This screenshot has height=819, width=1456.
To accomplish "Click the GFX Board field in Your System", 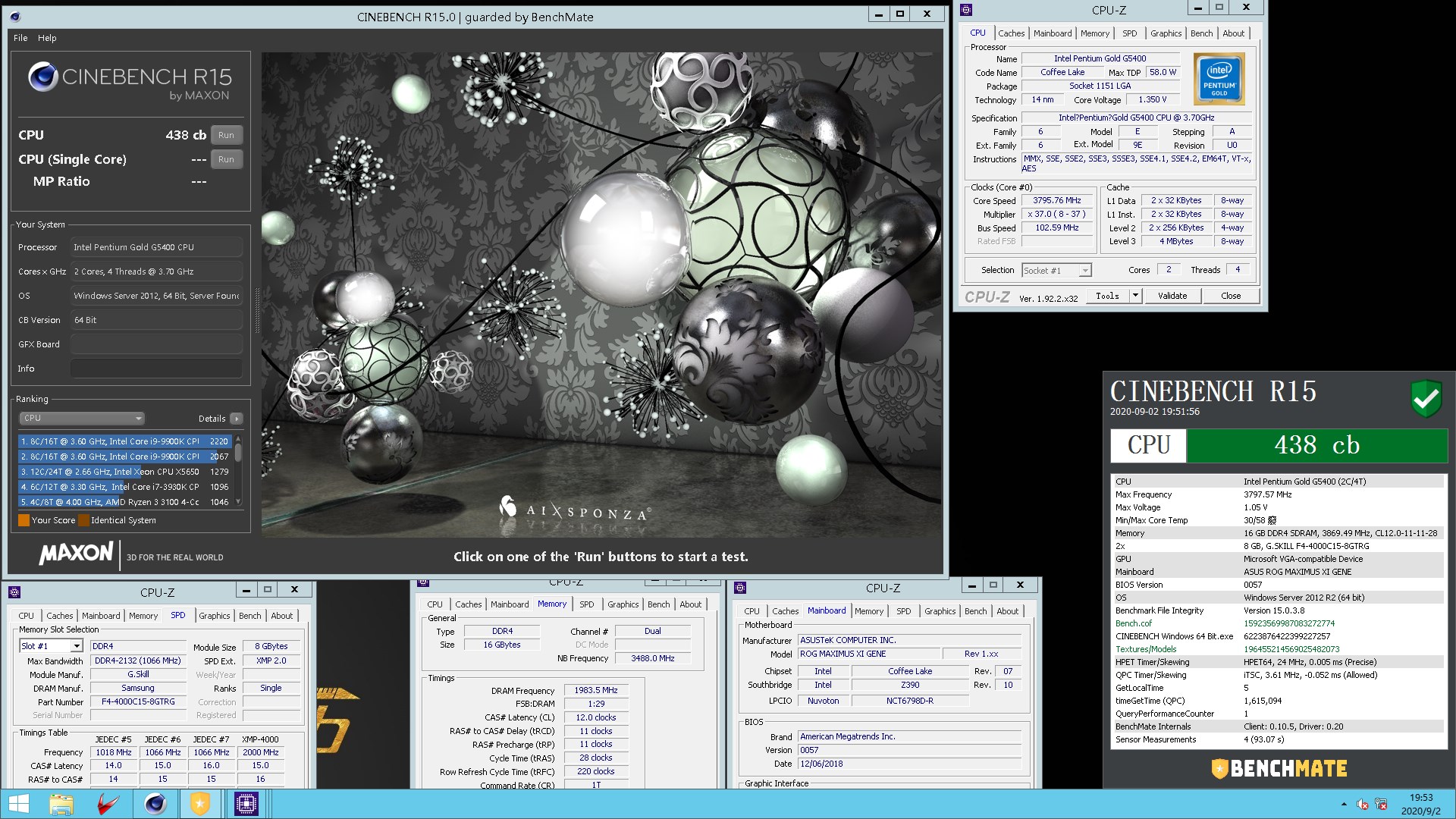I will pos(156,344).
